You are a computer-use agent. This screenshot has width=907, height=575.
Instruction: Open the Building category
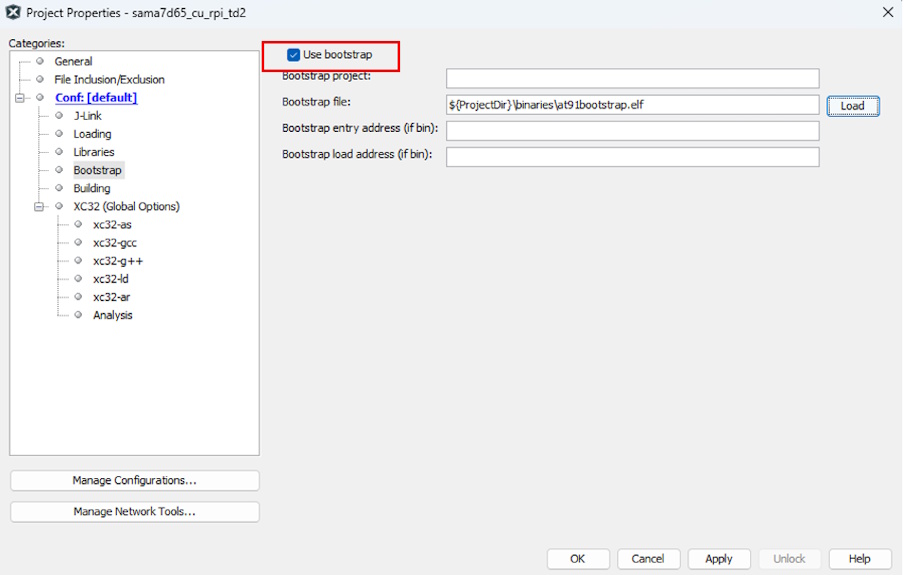coord(91,188)
